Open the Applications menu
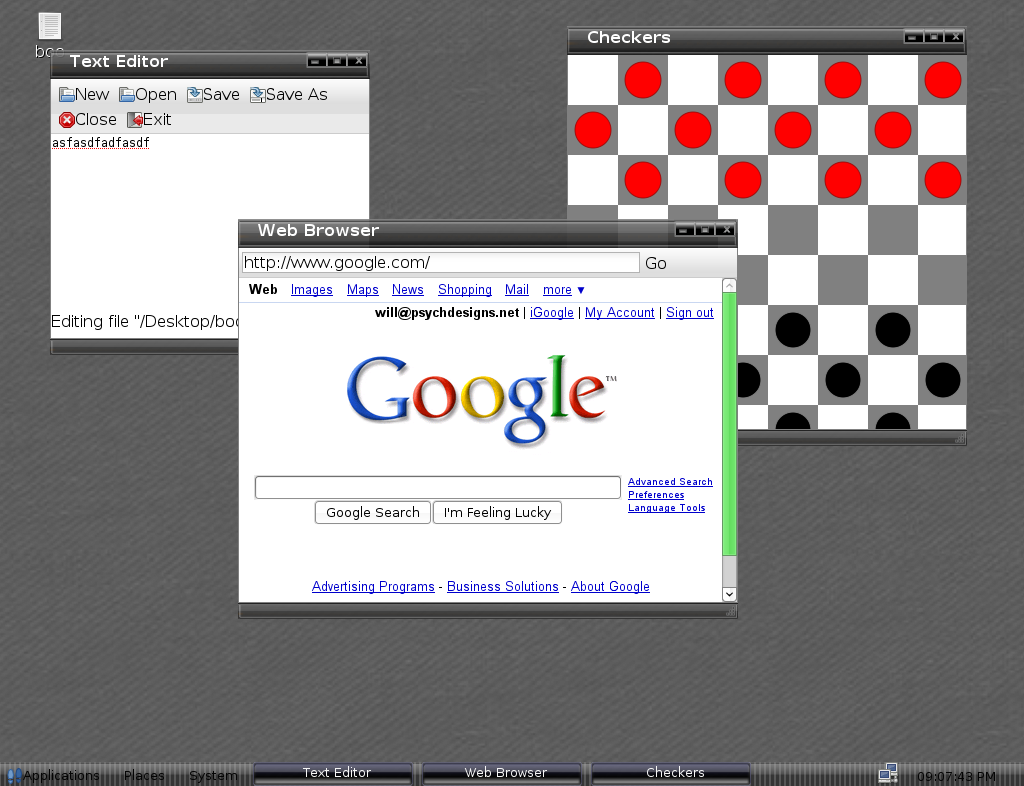 [x=61, y=776]
